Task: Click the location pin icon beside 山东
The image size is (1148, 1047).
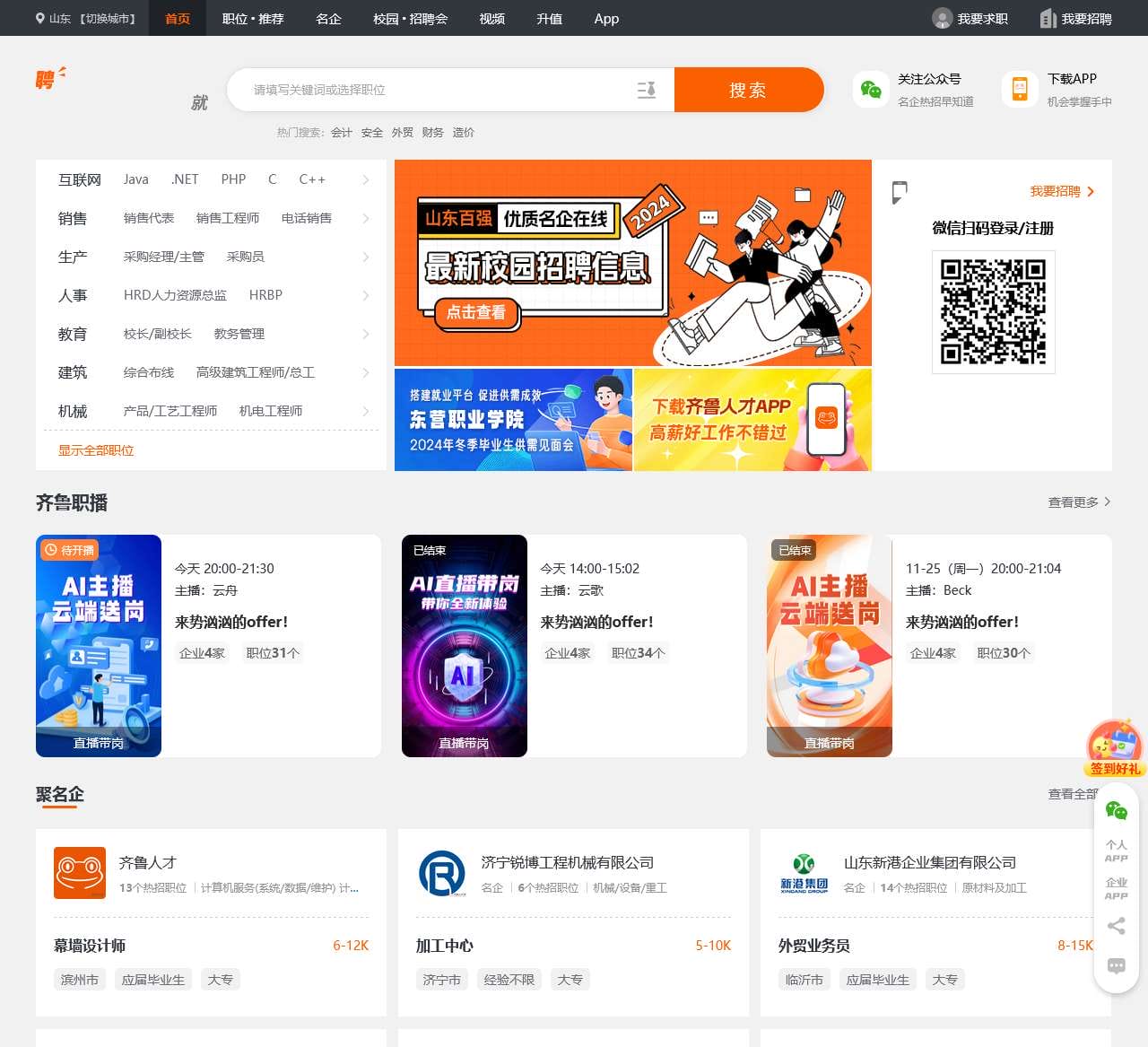Action: coord(40,18)
